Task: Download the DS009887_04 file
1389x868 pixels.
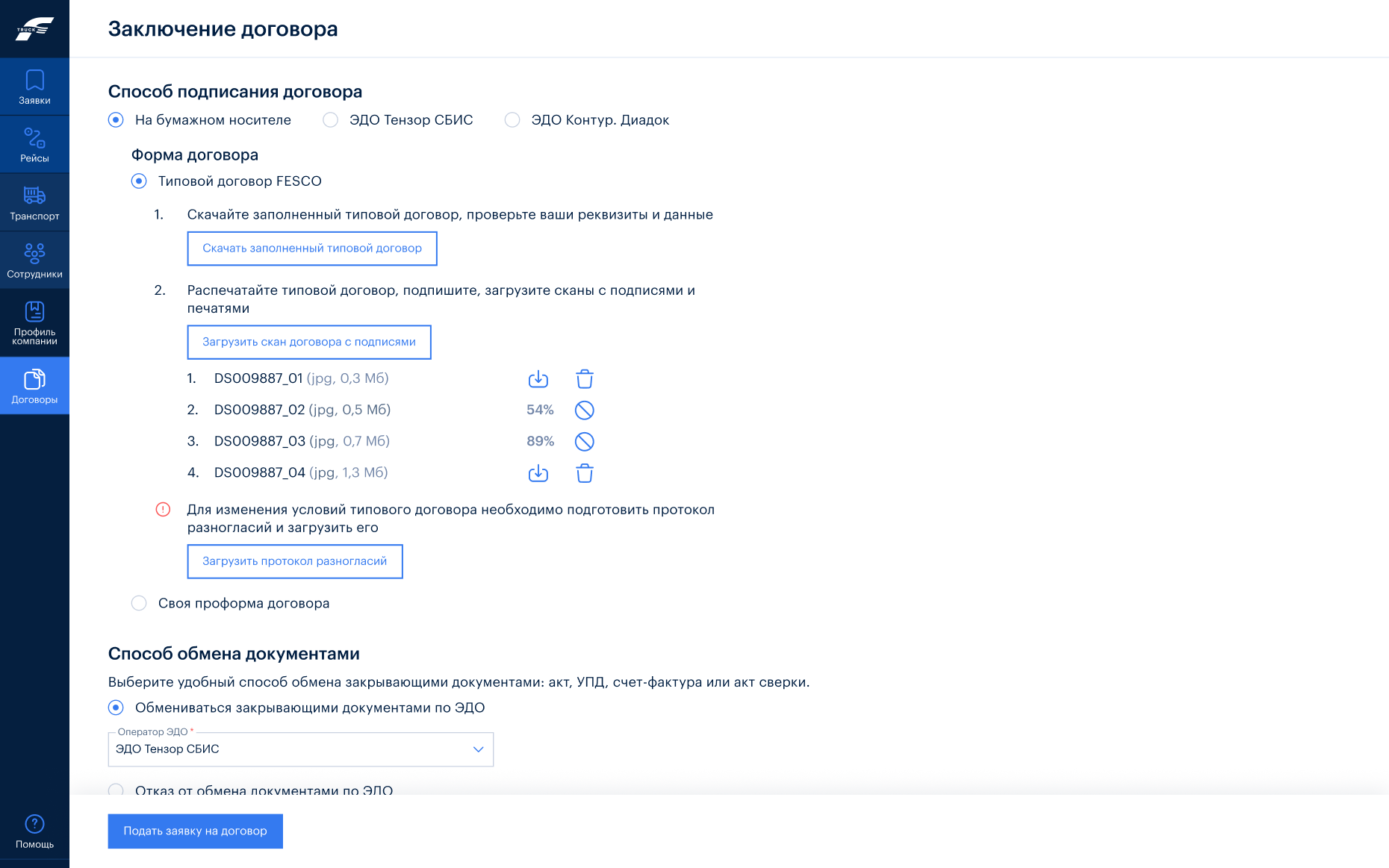Action: point(538,473)
